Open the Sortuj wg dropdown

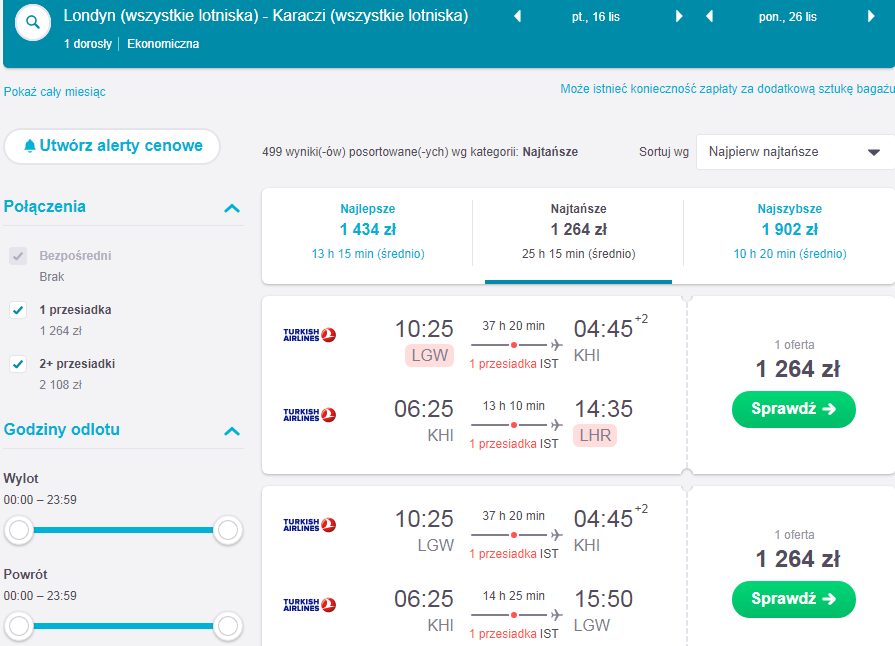[x=795, y=152]
